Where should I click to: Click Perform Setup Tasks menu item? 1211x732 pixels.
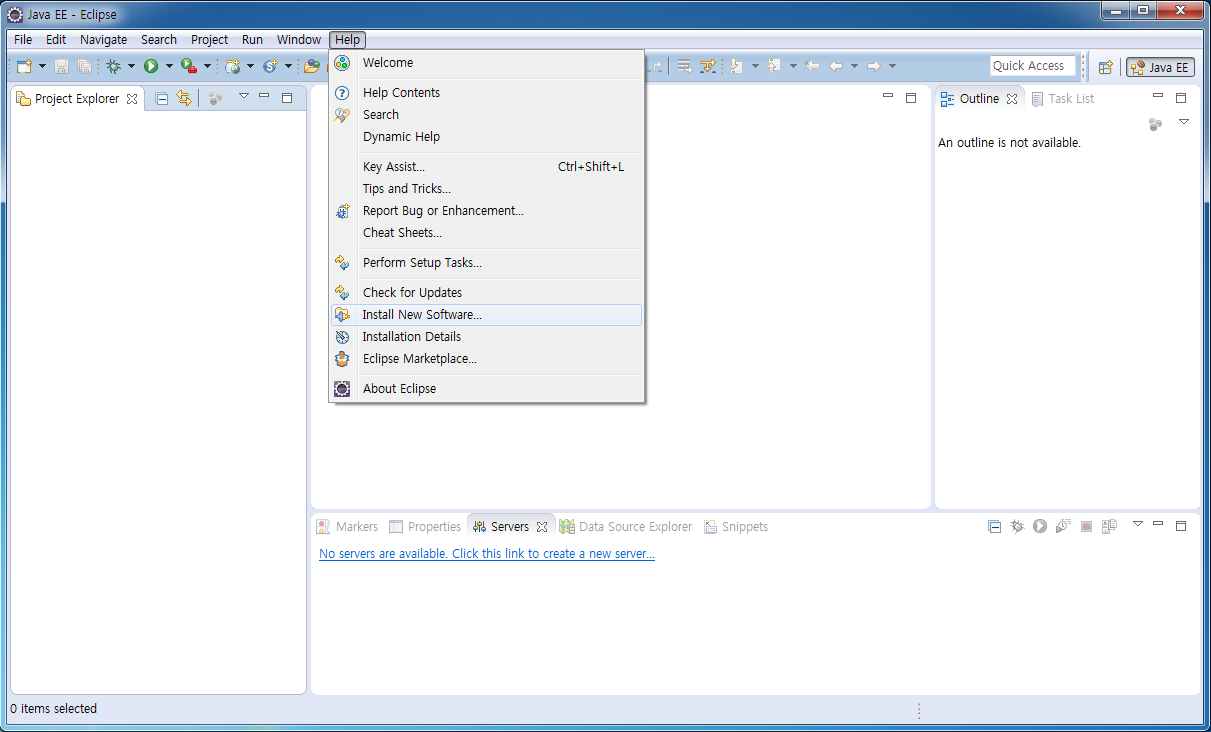(x=487, y=263)
